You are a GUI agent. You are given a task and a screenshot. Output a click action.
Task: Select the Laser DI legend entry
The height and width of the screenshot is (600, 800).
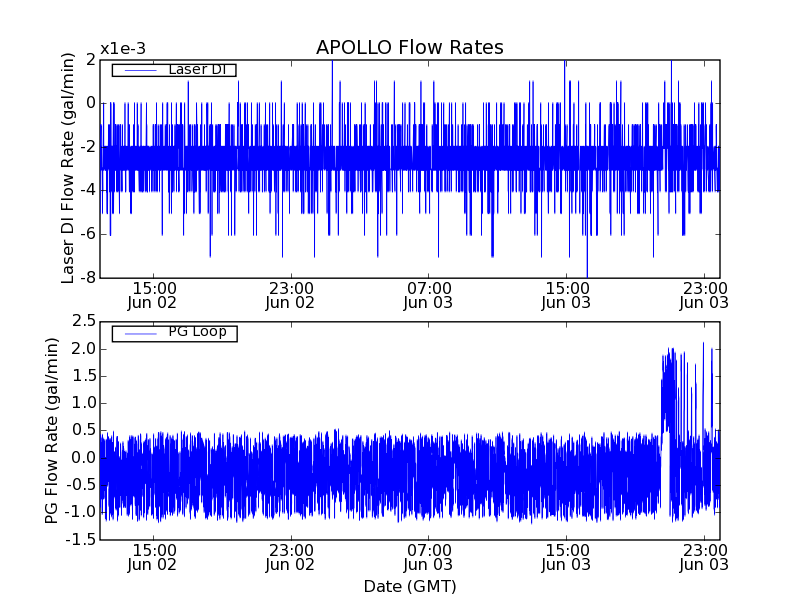click(174, 69)
